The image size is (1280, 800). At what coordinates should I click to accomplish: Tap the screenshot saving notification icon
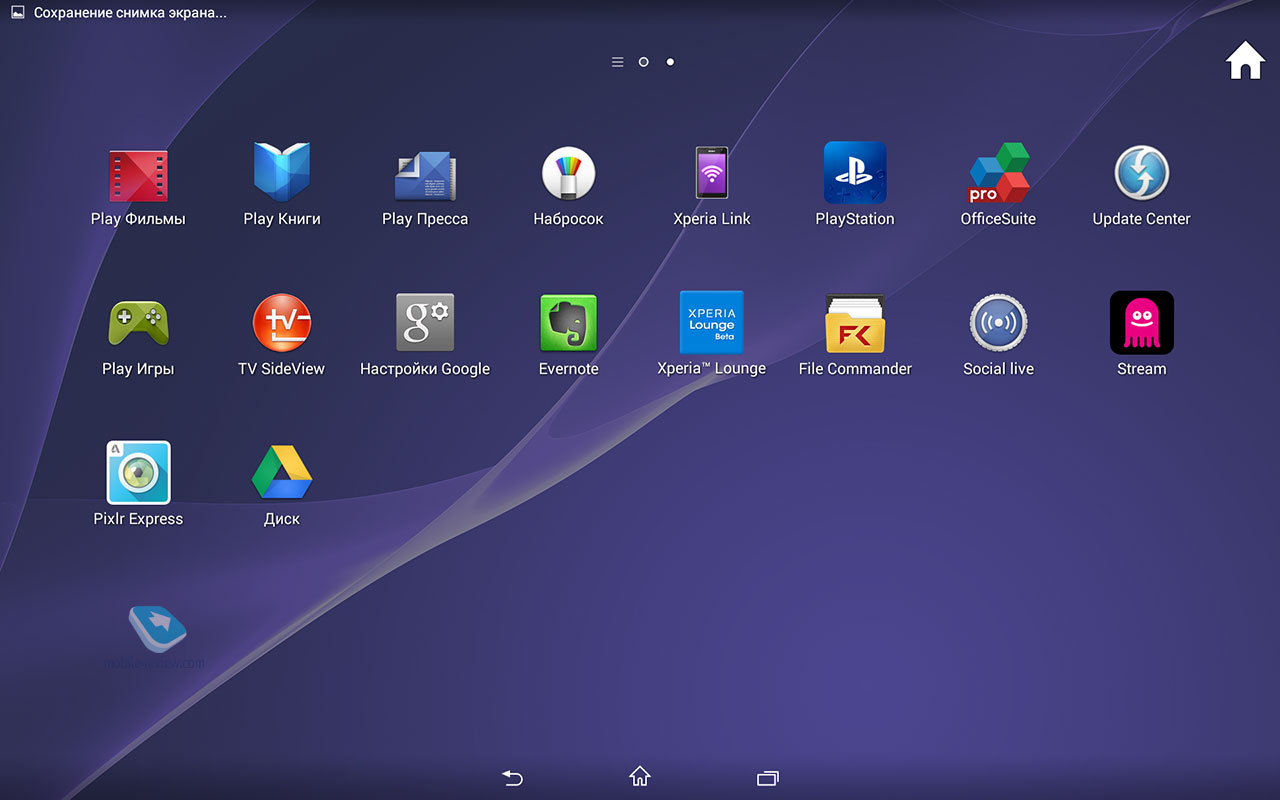click(17, 13)
